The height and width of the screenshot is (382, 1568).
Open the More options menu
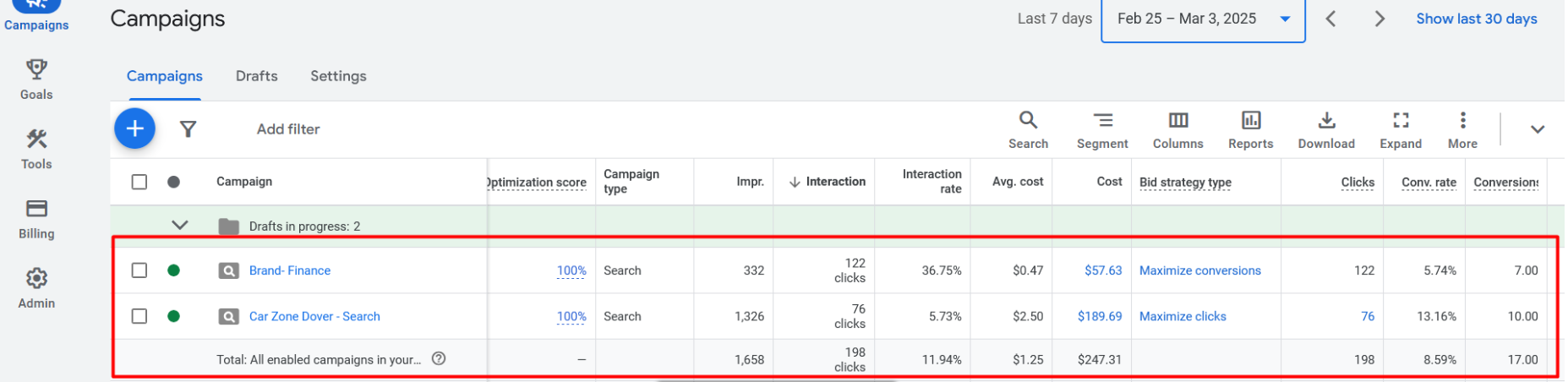tap(1462, 130)
